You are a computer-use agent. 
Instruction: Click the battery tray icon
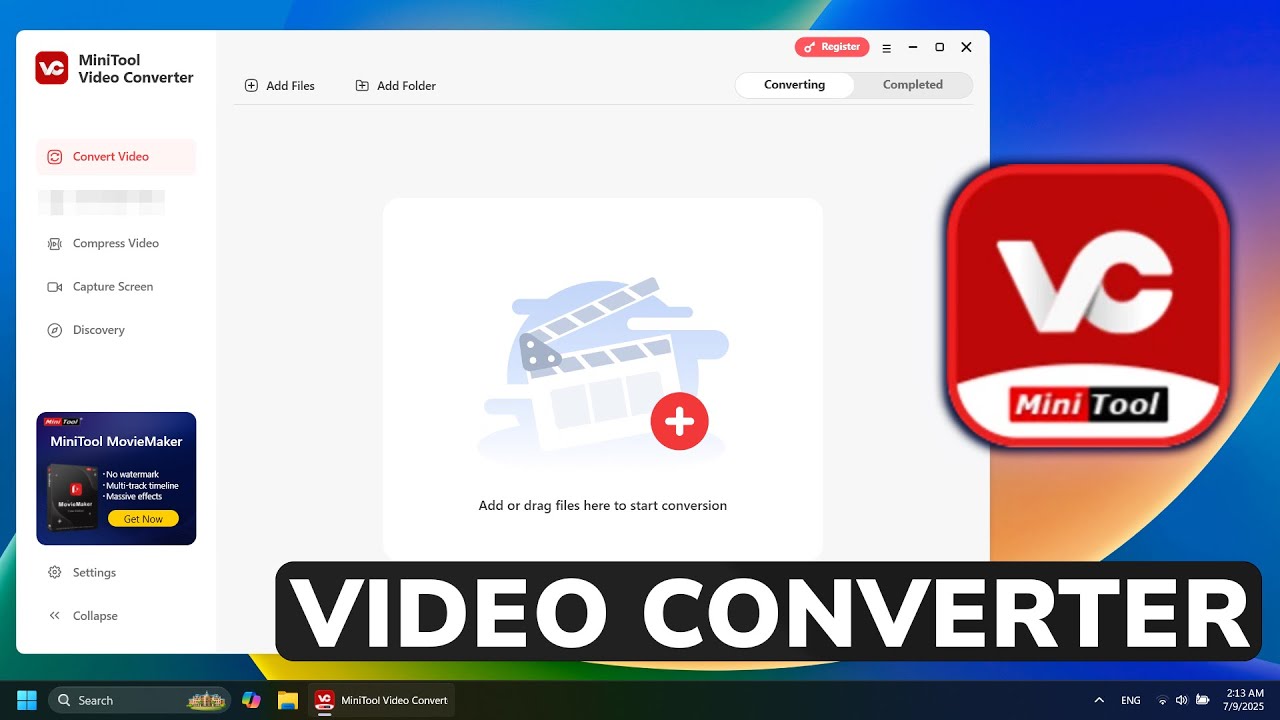pos(1203,700)
